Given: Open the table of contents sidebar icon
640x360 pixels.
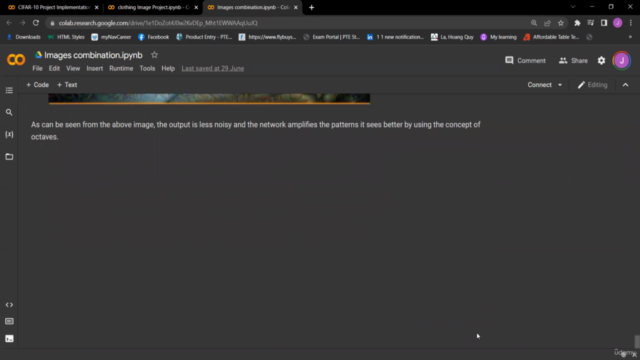Looking at the screenshot, I should (9, 90).
